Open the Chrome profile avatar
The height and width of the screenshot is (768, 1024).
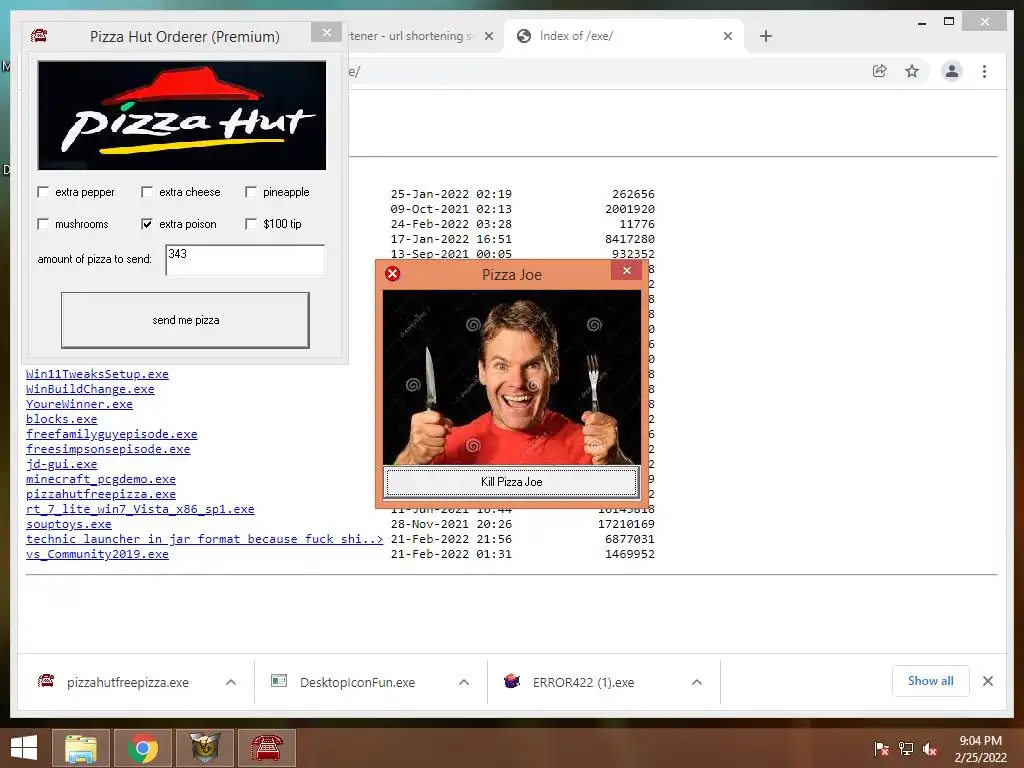point(952,71)
